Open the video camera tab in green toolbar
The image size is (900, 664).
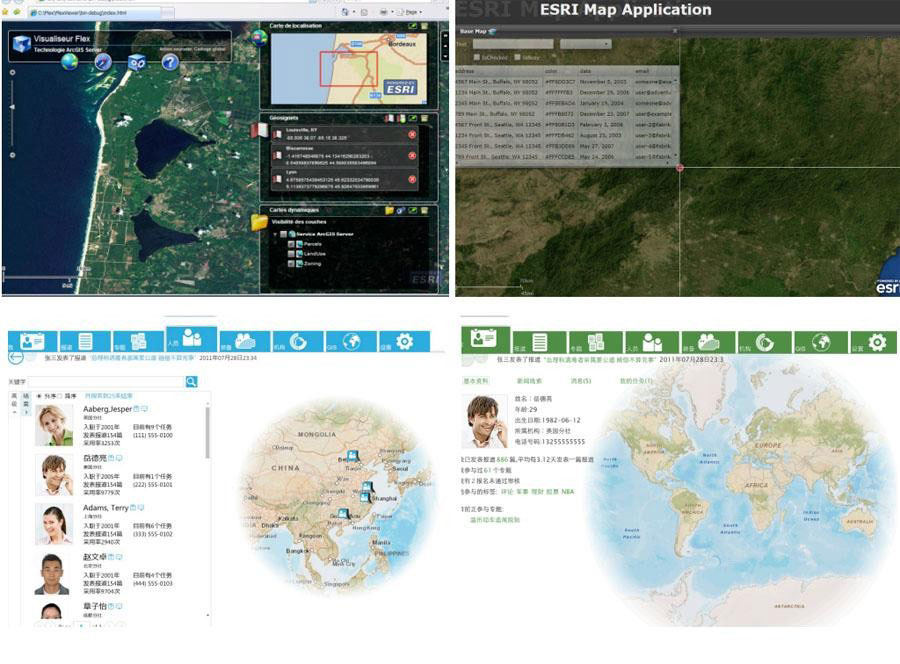(x=708, y=341)
